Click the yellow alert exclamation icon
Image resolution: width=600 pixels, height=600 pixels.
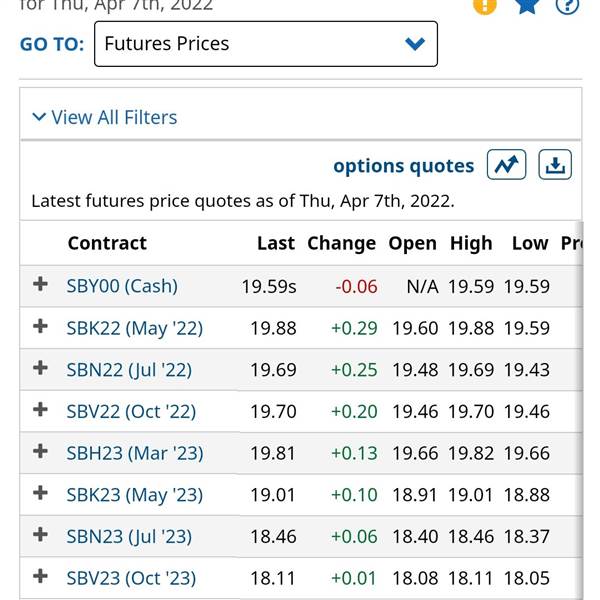[x=484, y=5]
